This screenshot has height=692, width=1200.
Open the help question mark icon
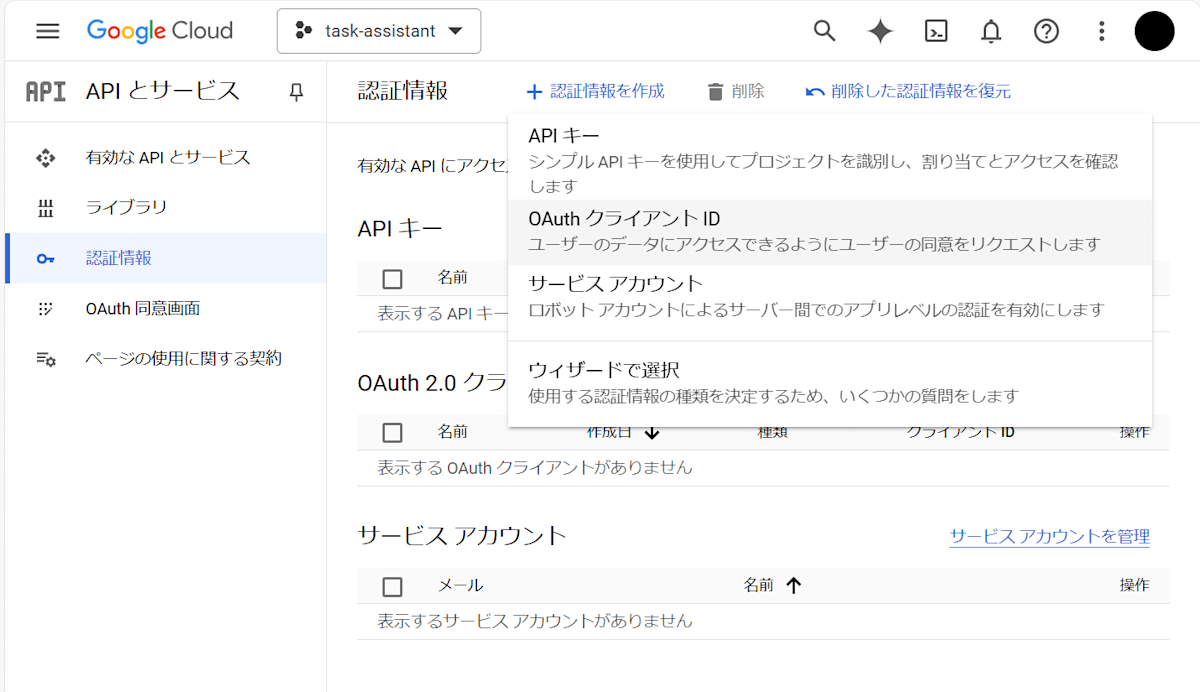coord(1046,31)
